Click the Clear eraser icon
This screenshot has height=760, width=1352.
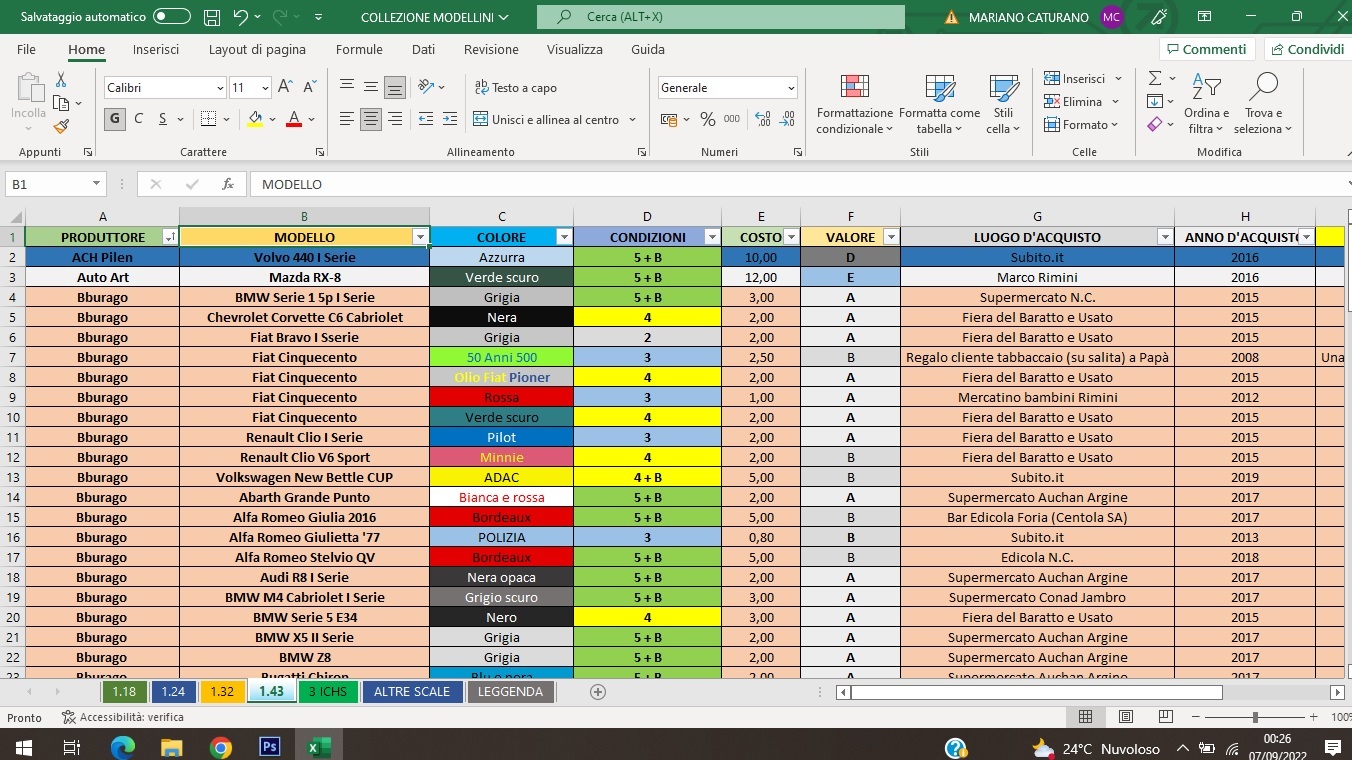pyautogui.click(x=1155, y=124)
